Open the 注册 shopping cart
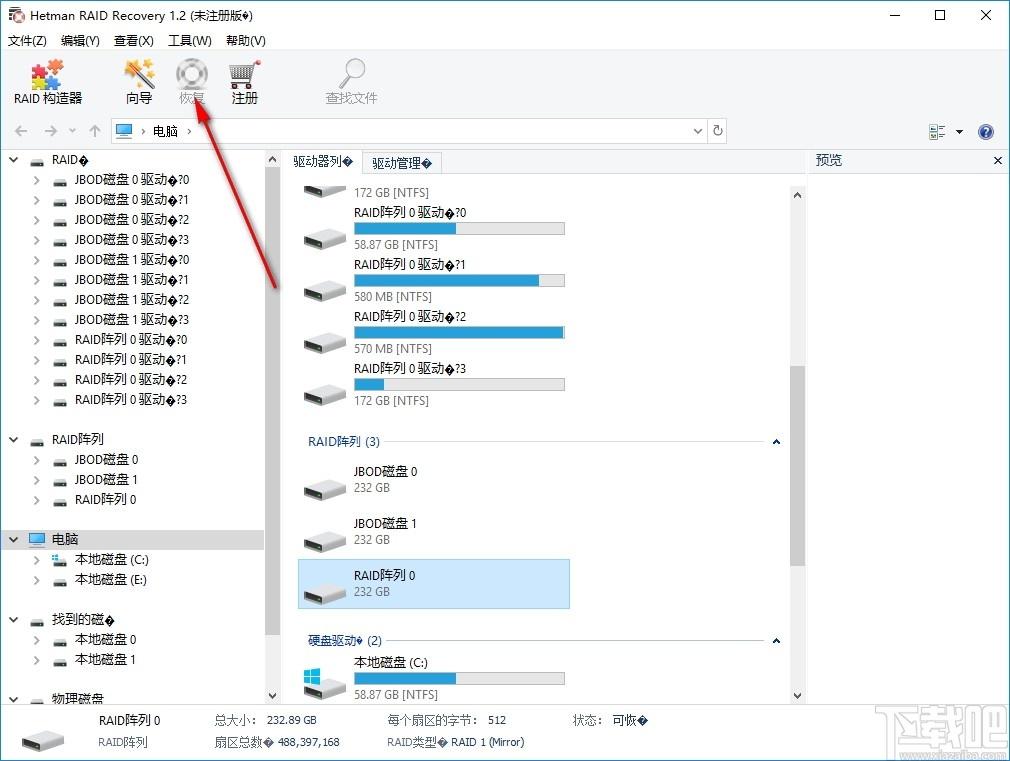The height and width of the screenshot is (761, 1010). [244, 82]
